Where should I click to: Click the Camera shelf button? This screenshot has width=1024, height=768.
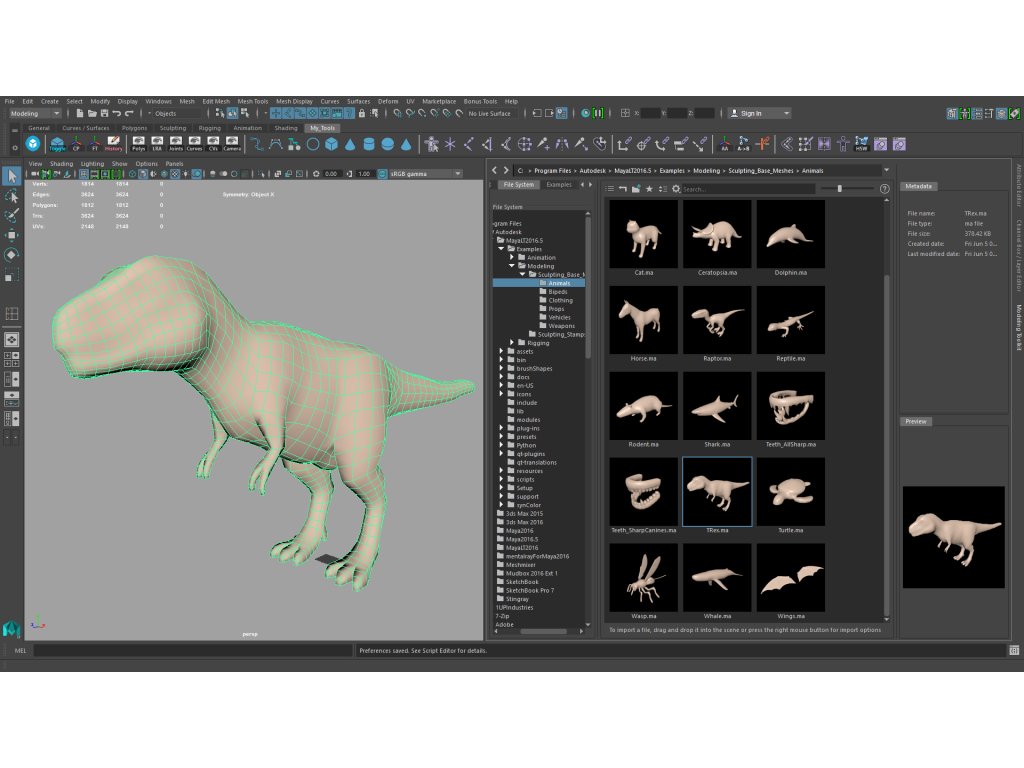(x=232, y=144)
